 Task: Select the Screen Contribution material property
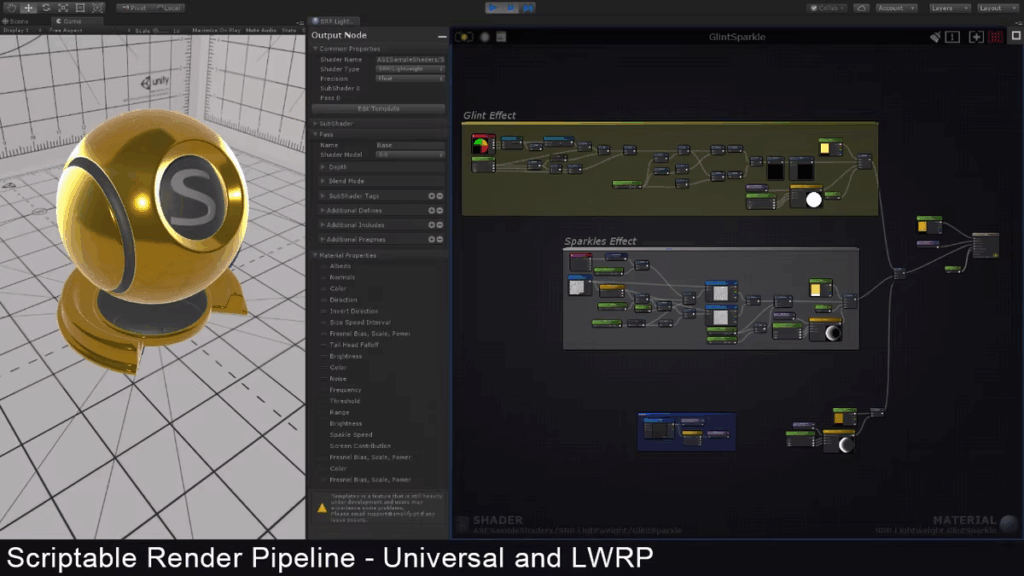(360, 446)
